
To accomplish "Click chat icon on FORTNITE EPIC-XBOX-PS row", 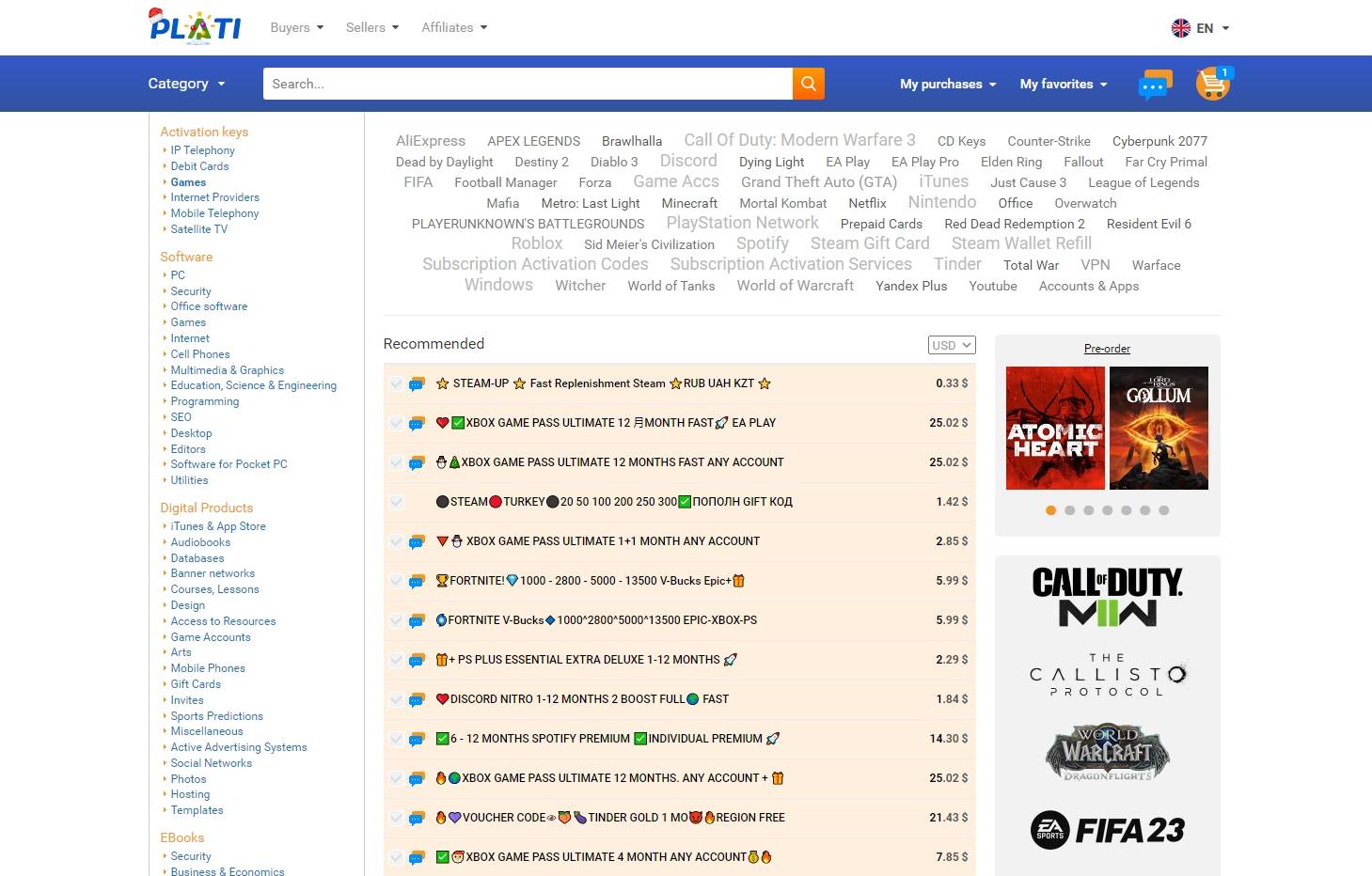I will (417, 620).
